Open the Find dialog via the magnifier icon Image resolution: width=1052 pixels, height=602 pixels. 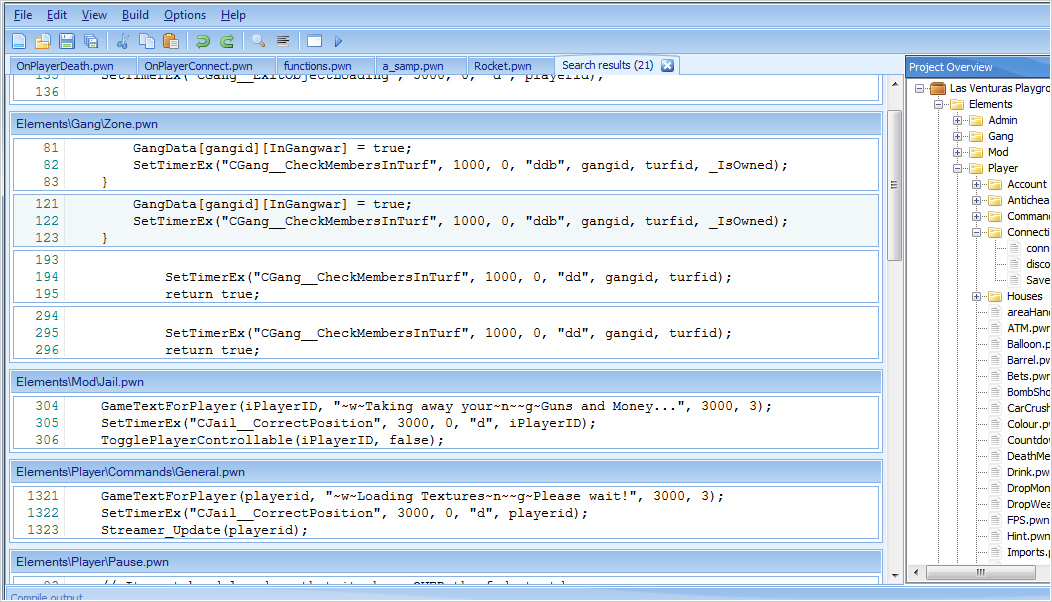click(x=259, y=41)
